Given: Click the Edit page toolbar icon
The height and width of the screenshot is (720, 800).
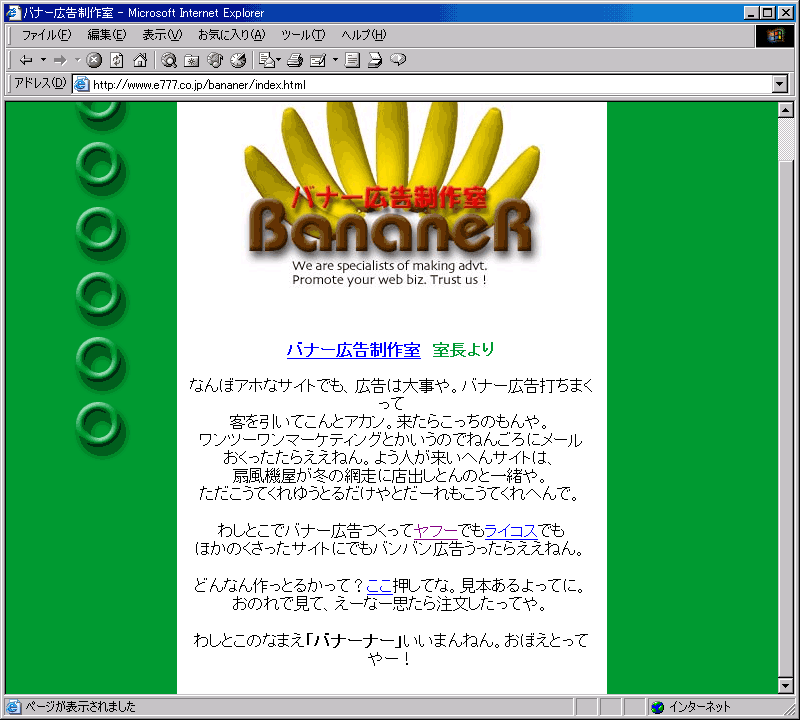Looking at the screenshot, I should tap(318, 60).
